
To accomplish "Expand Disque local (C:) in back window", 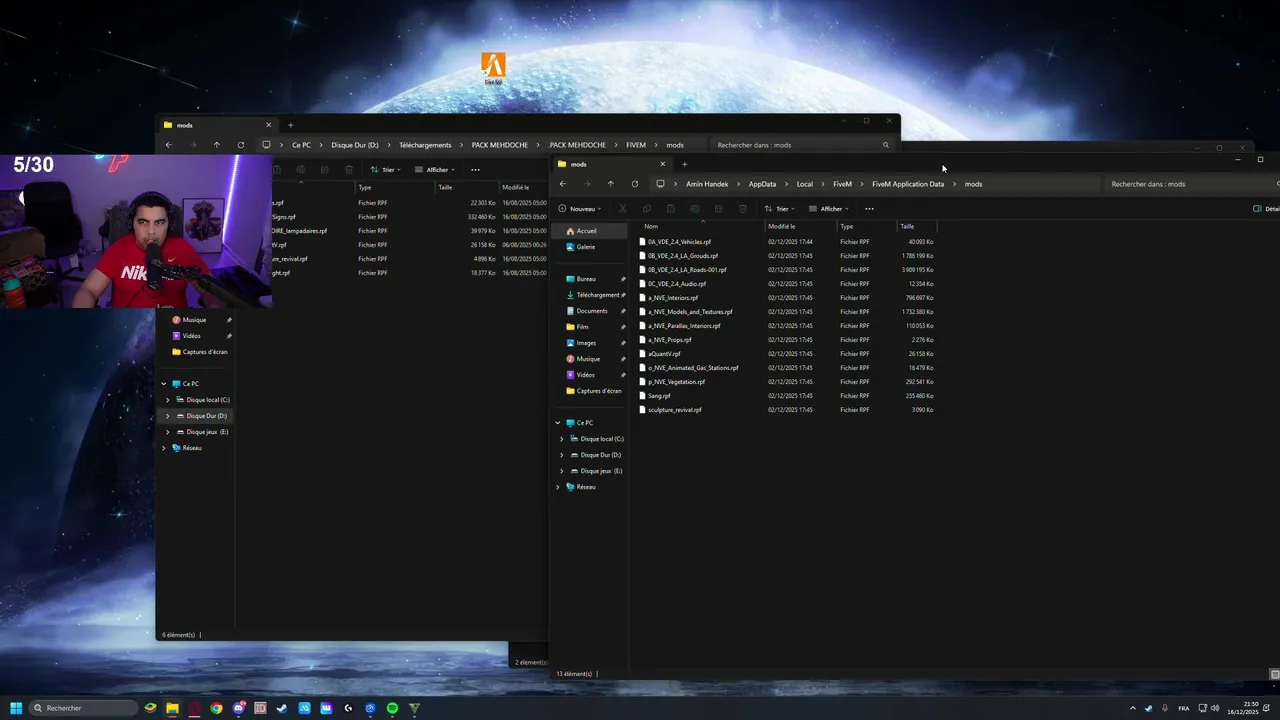I will (168, 400).
